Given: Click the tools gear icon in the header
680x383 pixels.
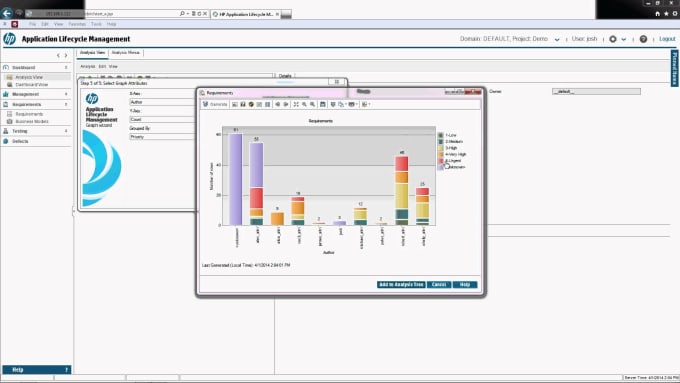Looking at the screenshot, I should pyautogui.click(x=613, y=39).
